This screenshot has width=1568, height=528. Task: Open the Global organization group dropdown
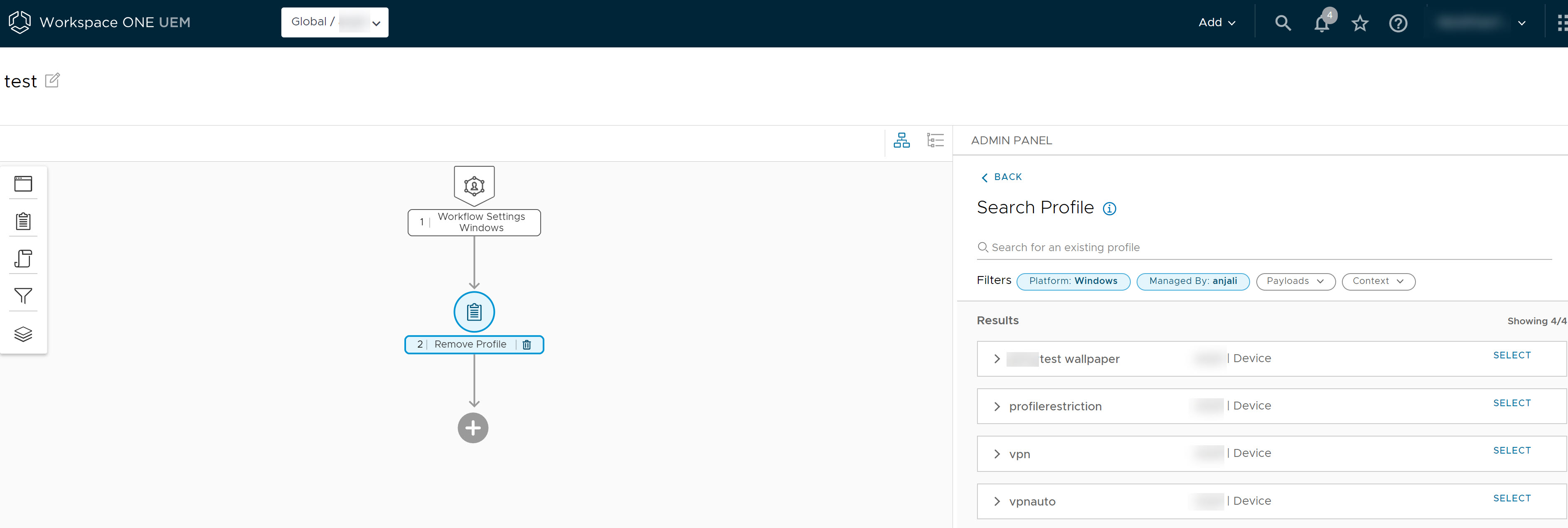335,22
